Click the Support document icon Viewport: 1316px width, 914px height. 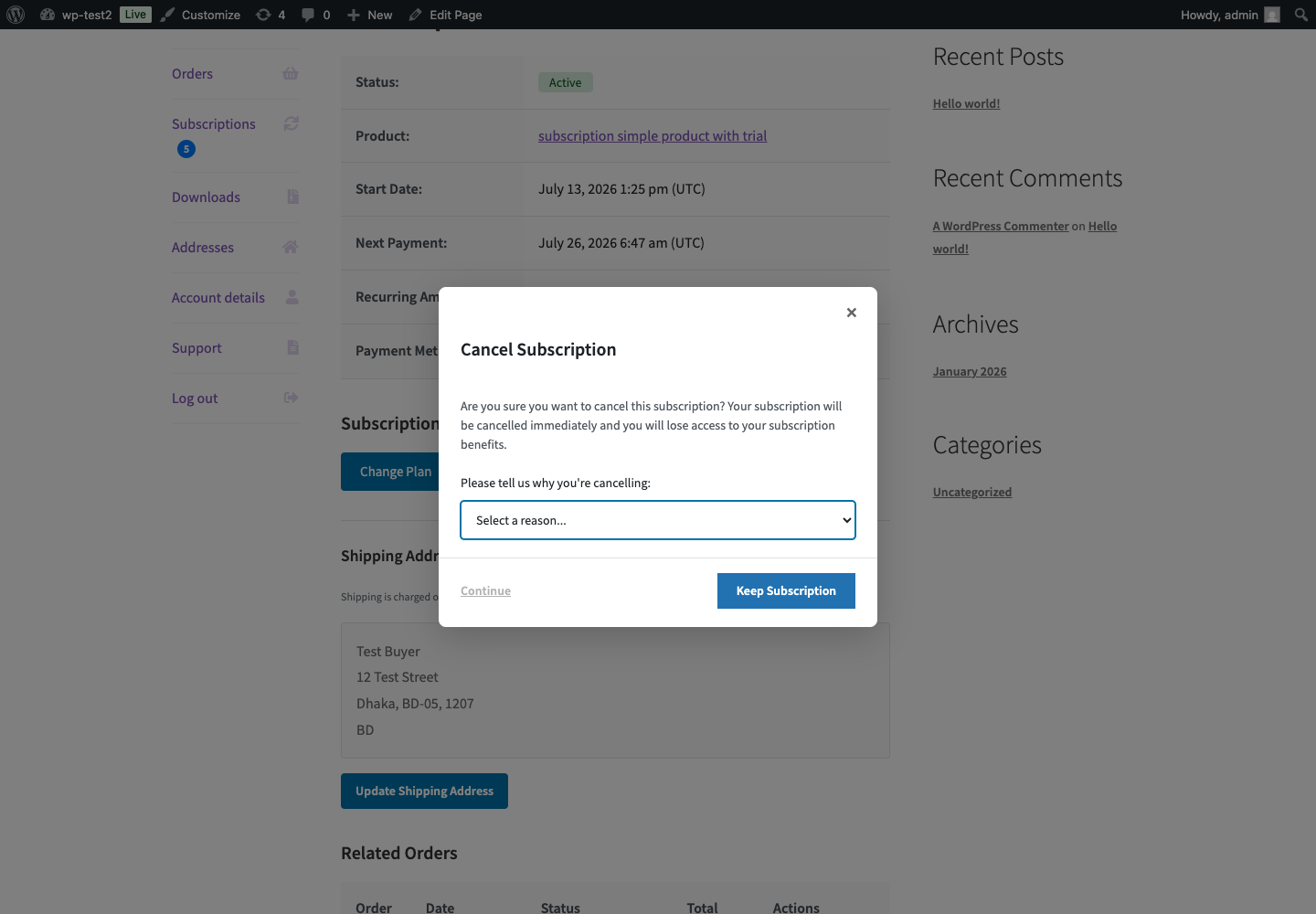pos(292,347)
